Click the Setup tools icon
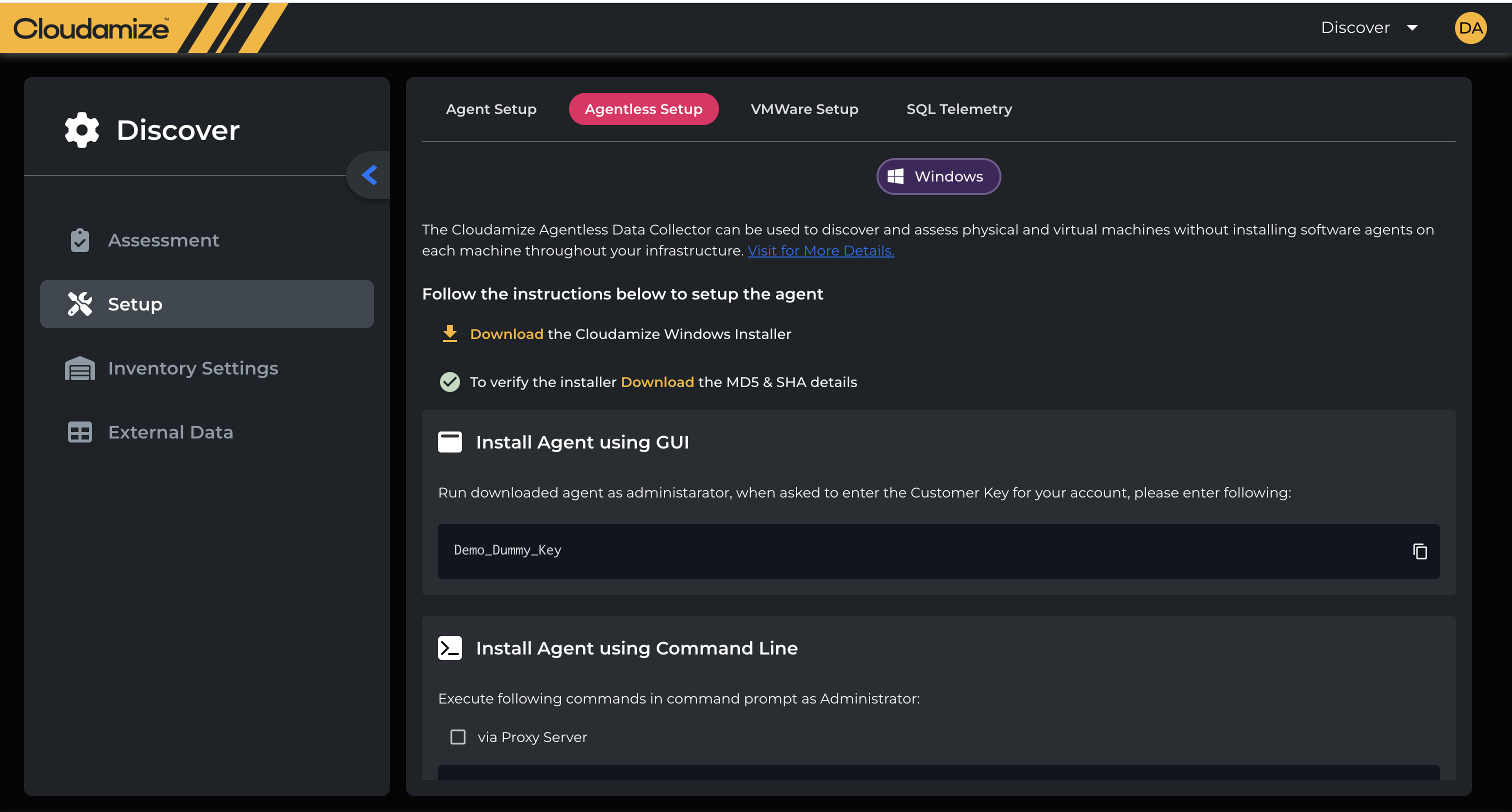The image size is (1512, 812). pos(80,304)
